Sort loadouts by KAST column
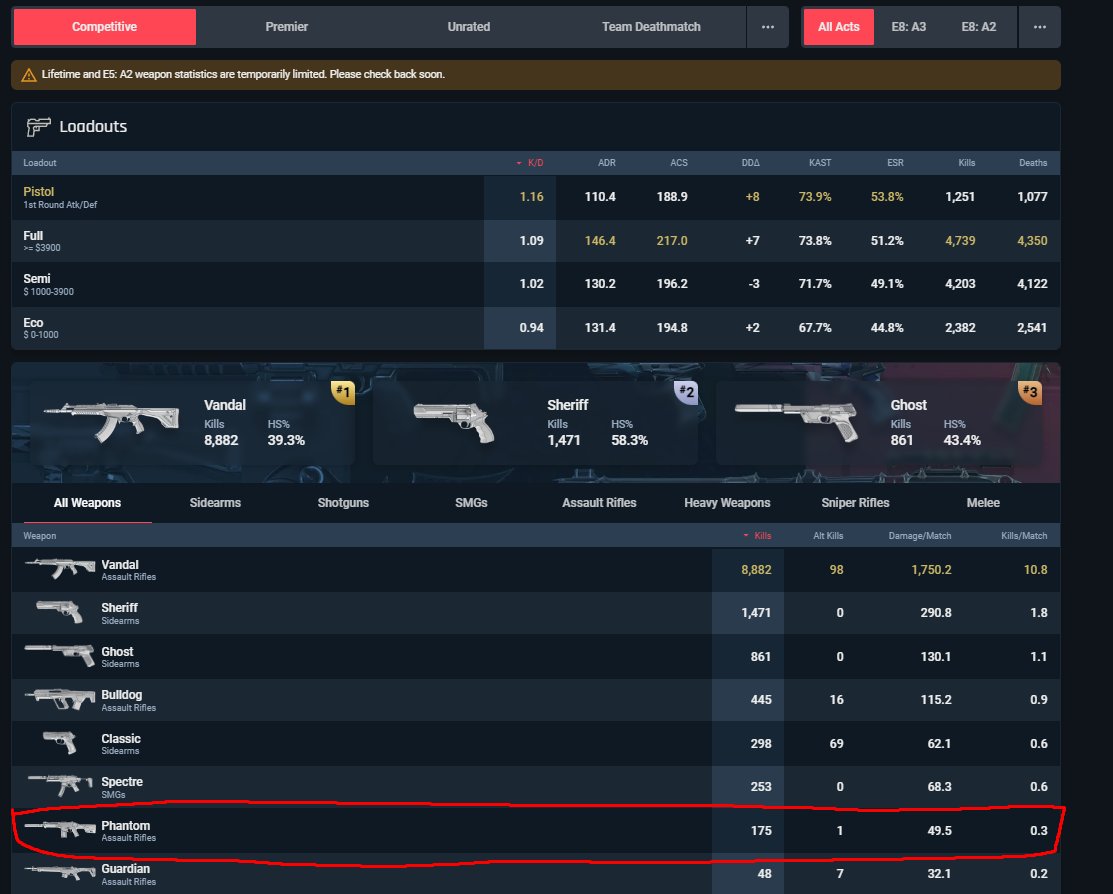The height and width of the screenshot is (894, 1113). pyautogui.click(x=820, y=163)
